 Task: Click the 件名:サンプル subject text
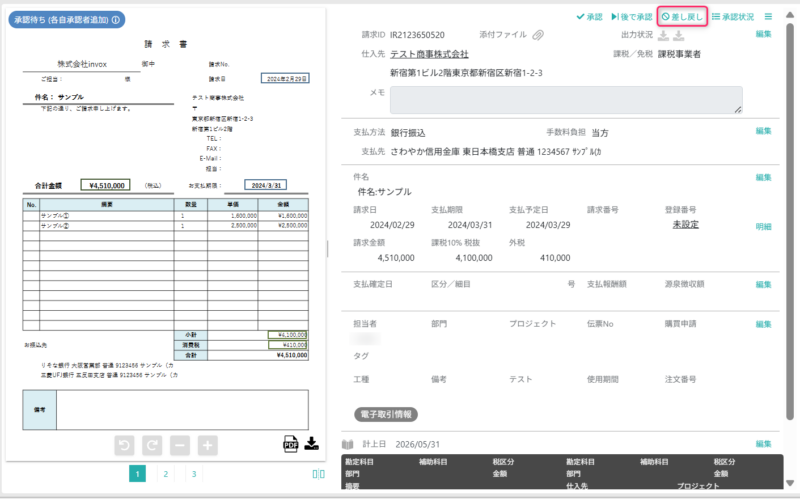pyautogui.click(x=384, y=192)
